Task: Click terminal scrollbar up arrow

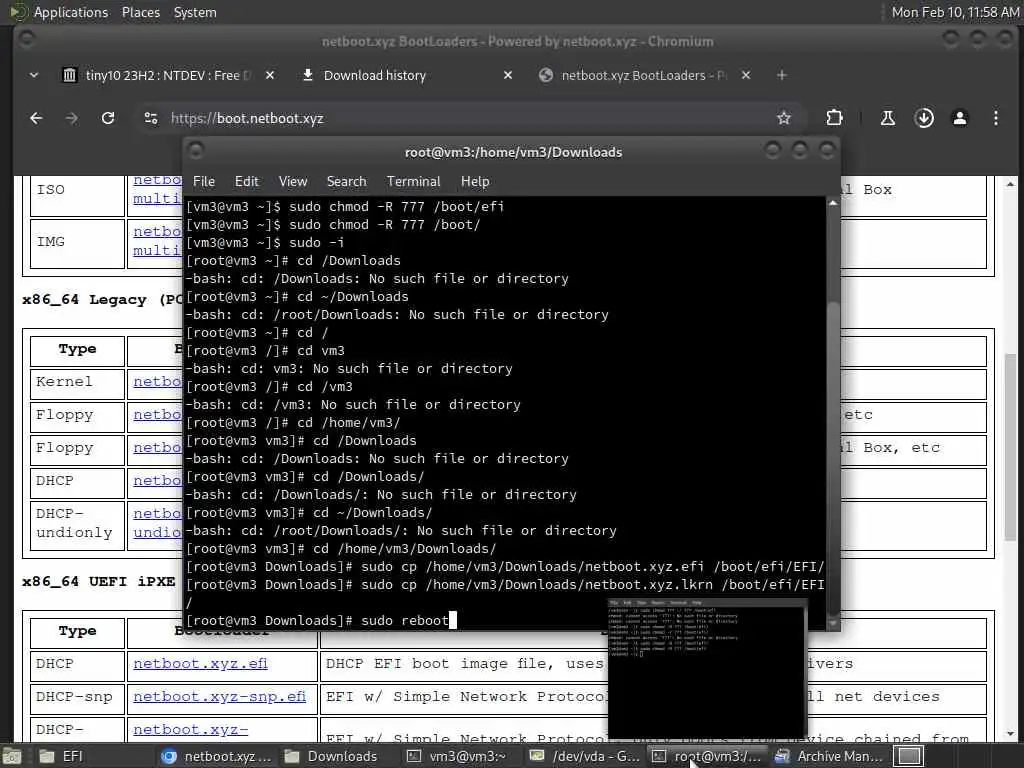Action: tap(833, 204)
